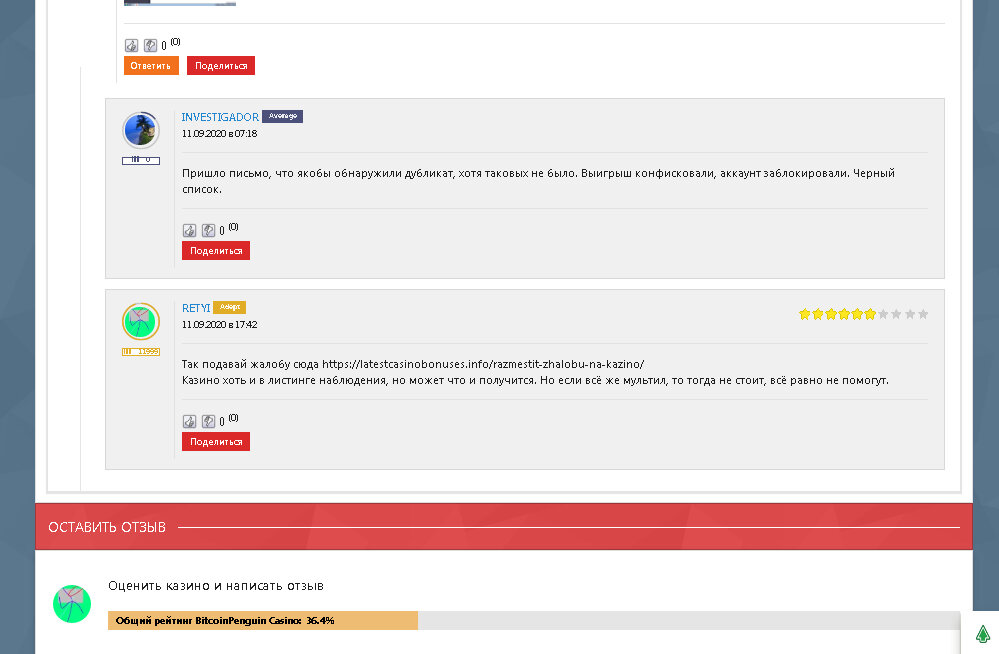Like INVESTIGADOR's comment with thumbs-up

[189, 230]
